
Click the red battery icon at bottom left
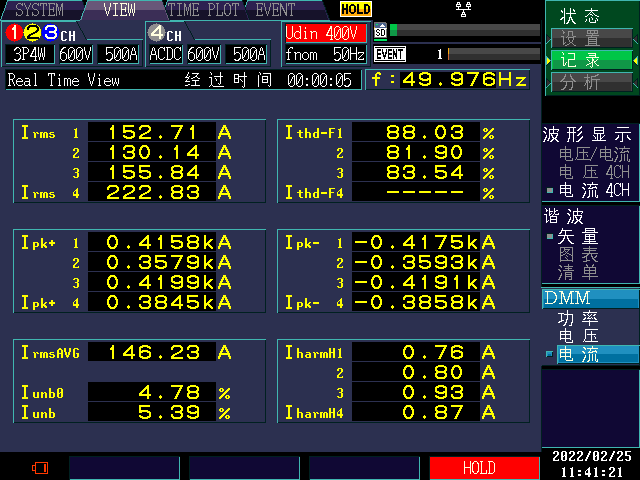click(x=40, y=467)
